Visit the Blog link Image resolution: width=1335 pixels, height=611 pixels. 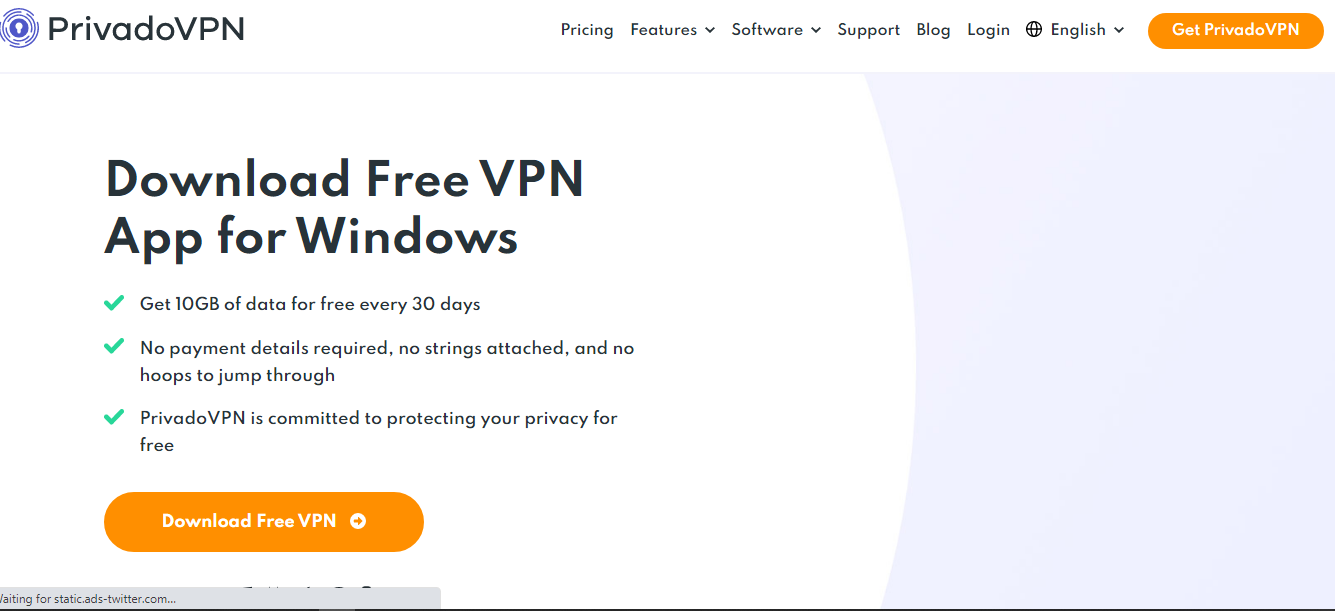[x=933, y=30]
